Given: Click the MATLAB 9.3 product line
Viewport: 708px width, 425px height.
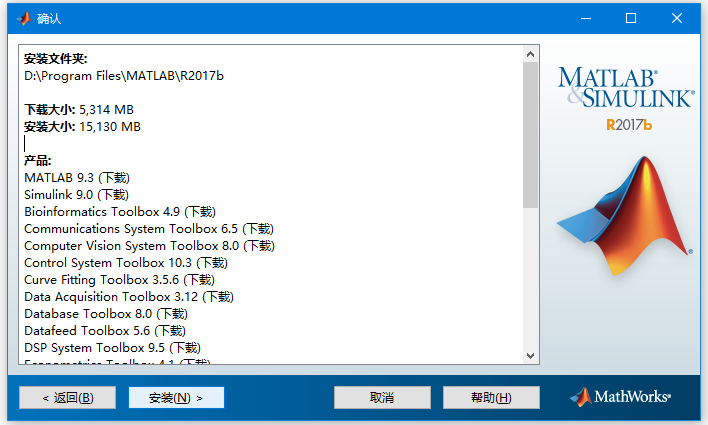Looking at the screenshot, I should click(x=76, y=178).
